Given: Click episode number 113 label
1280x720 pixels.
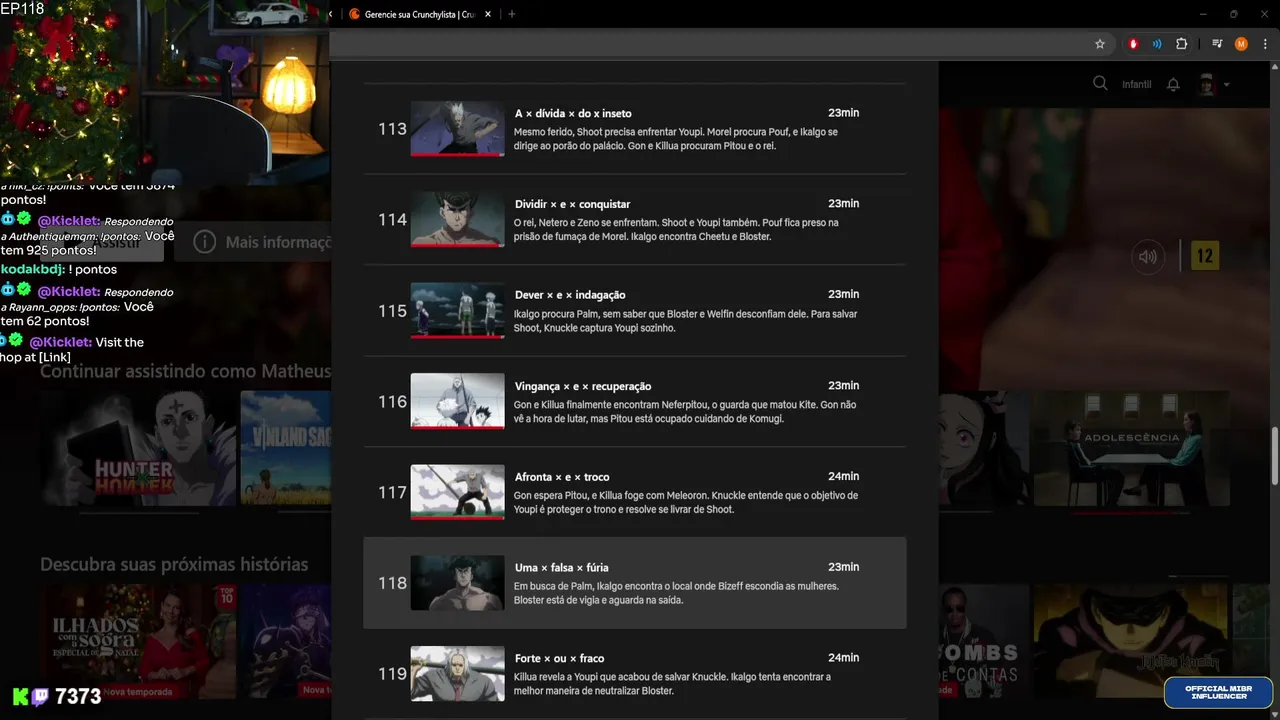Looking at the screenshot, I should point(392,129).
